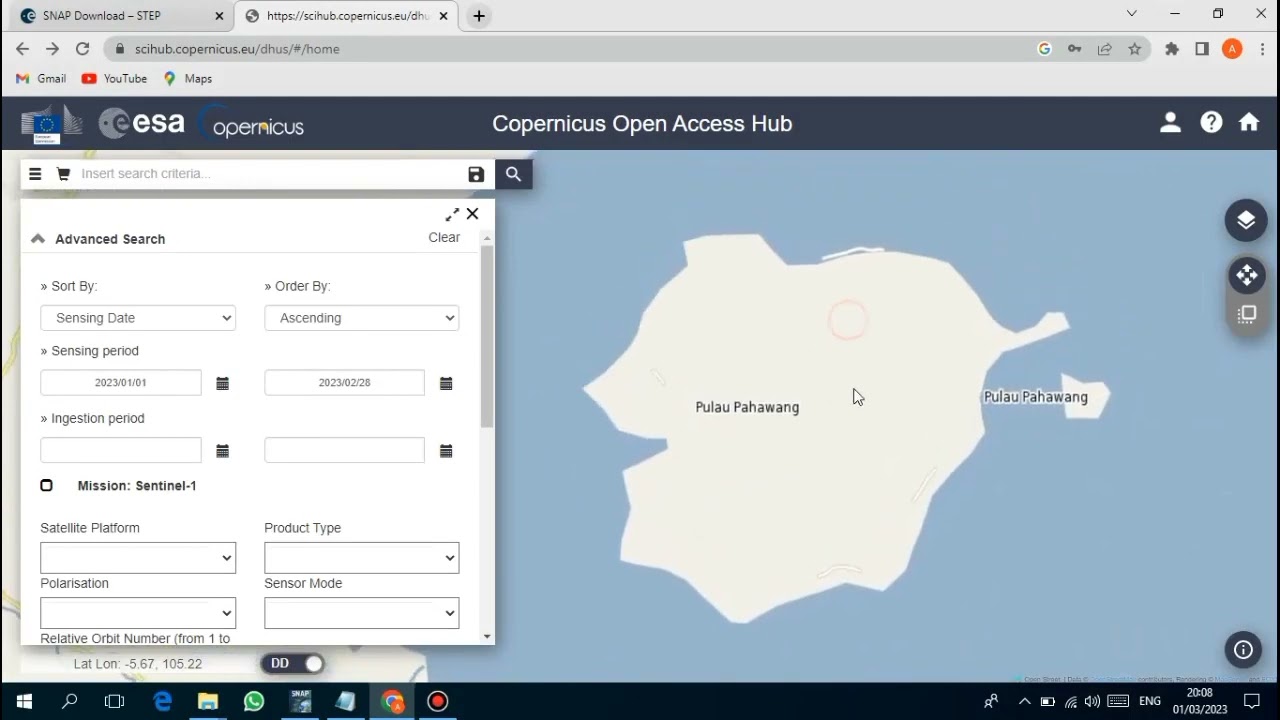Run search with the magnifier button
1280x720 pixels.
(x=513, y=174)
